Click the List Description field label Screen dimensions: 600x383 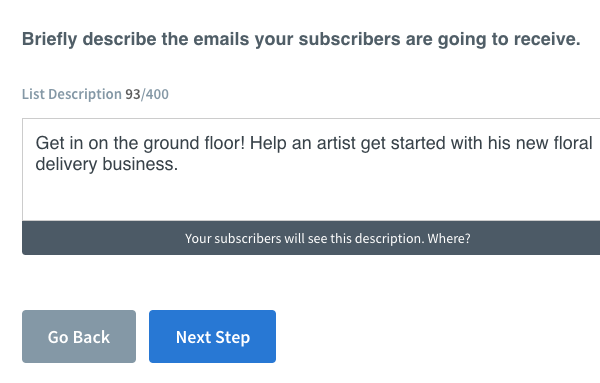click(72, 94)
